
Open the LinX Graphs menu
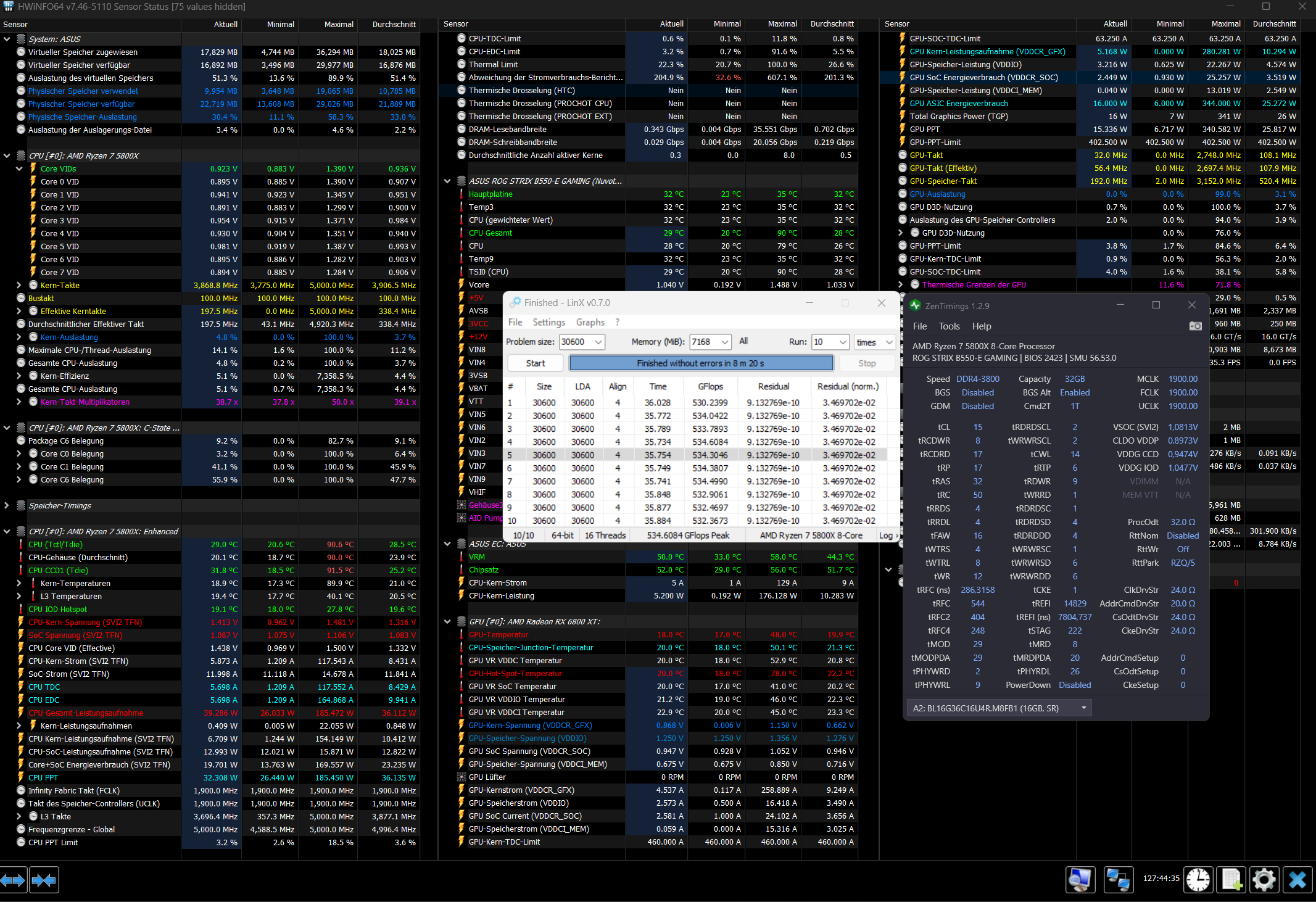click(x=590, y=322)
